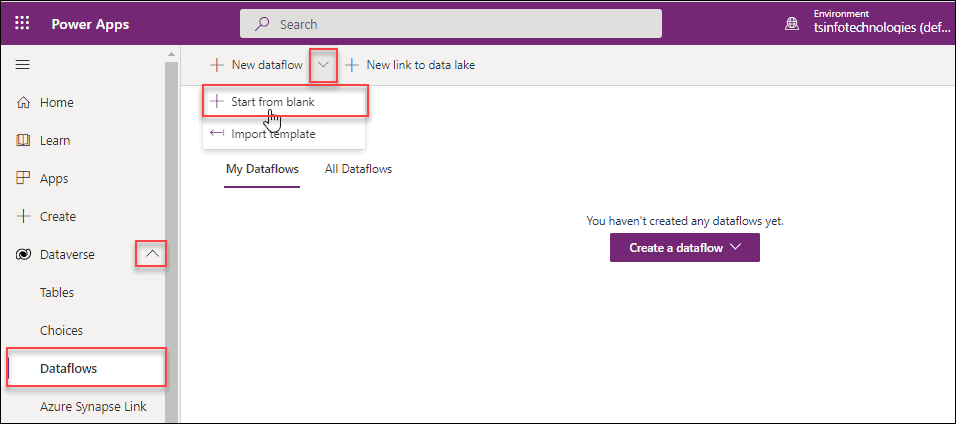This screenshot has height=424, width=956.
Task: Switch to My Dataflows tab
Action: pyautogui.click(x=262, y=169)
